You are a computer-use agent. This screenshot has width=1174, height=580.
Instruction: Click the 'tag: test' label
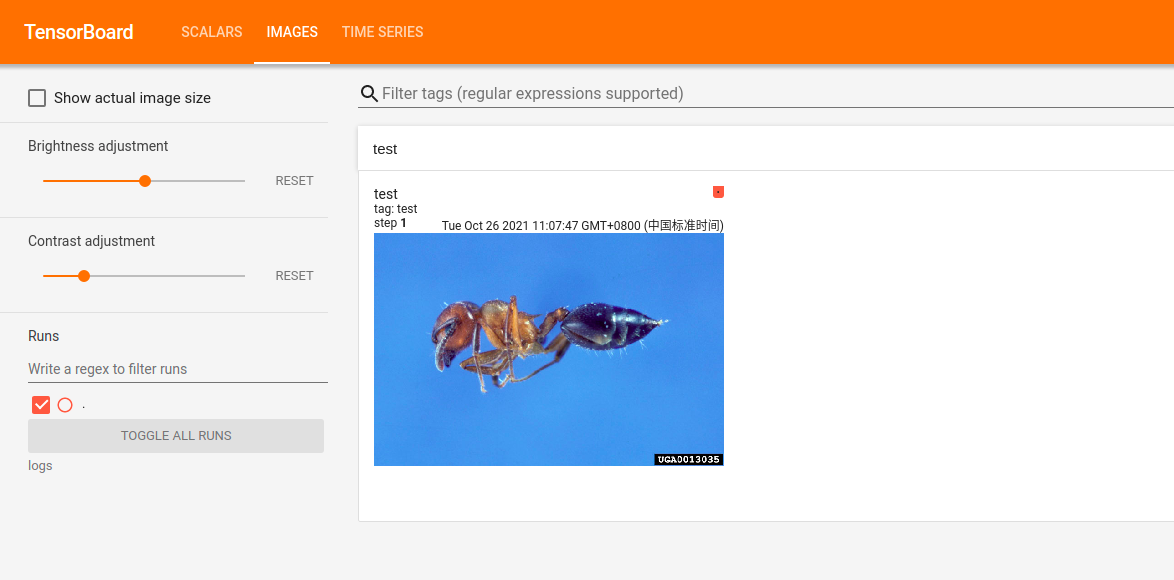(395, 210)
